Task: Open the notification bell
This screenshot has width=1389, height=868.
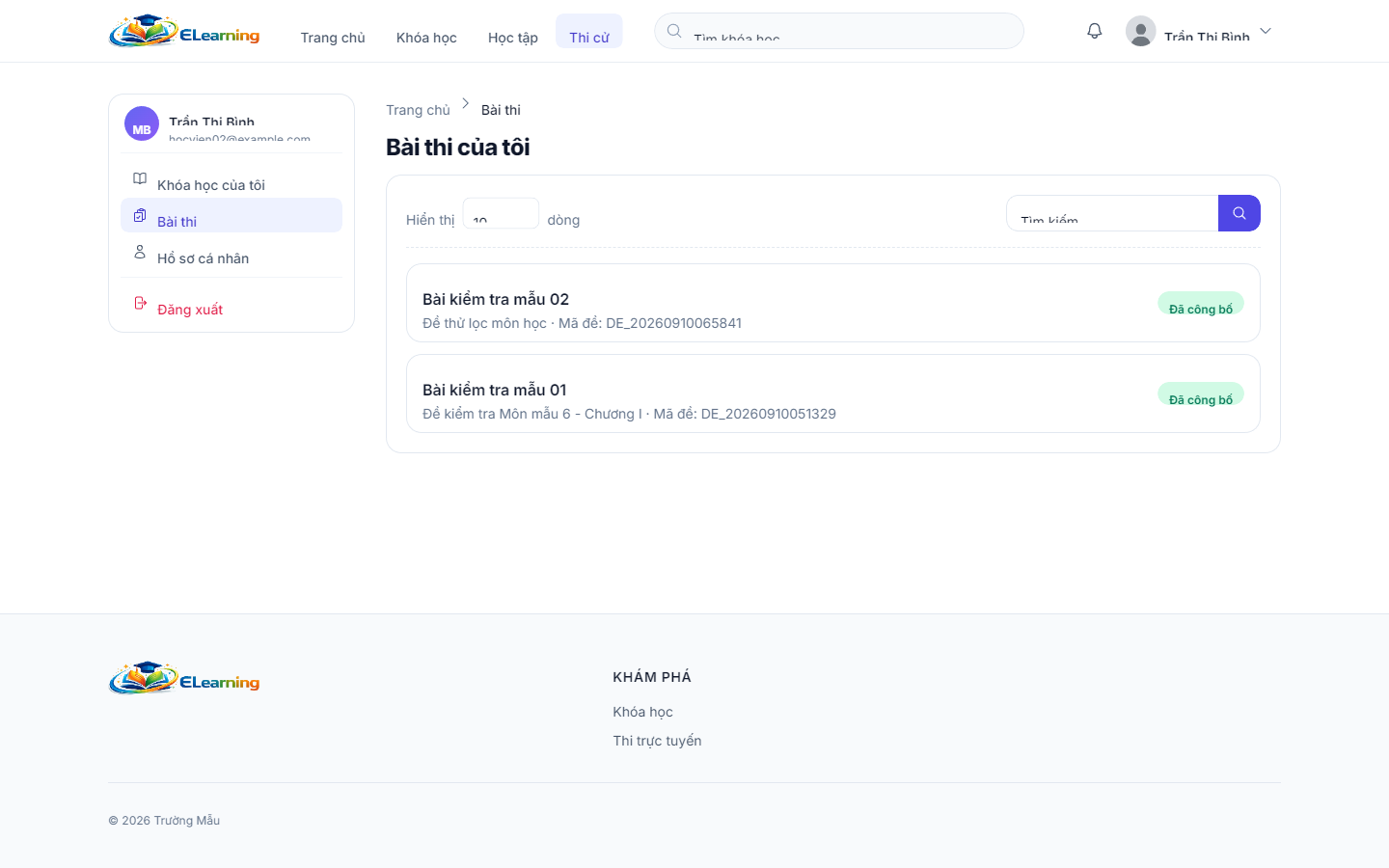Action: [x=1095, y=31]
